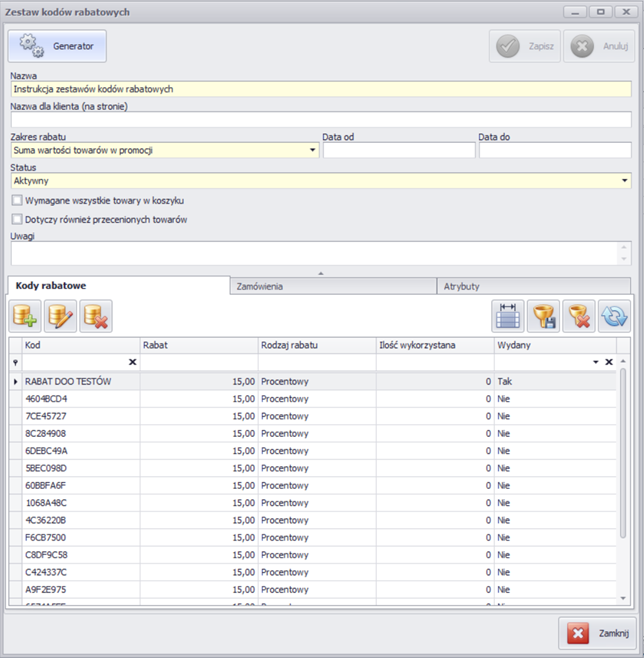Sort by Ilość wykorzystana column header
Screen dimensions: 644x658
tap(435, 345)
